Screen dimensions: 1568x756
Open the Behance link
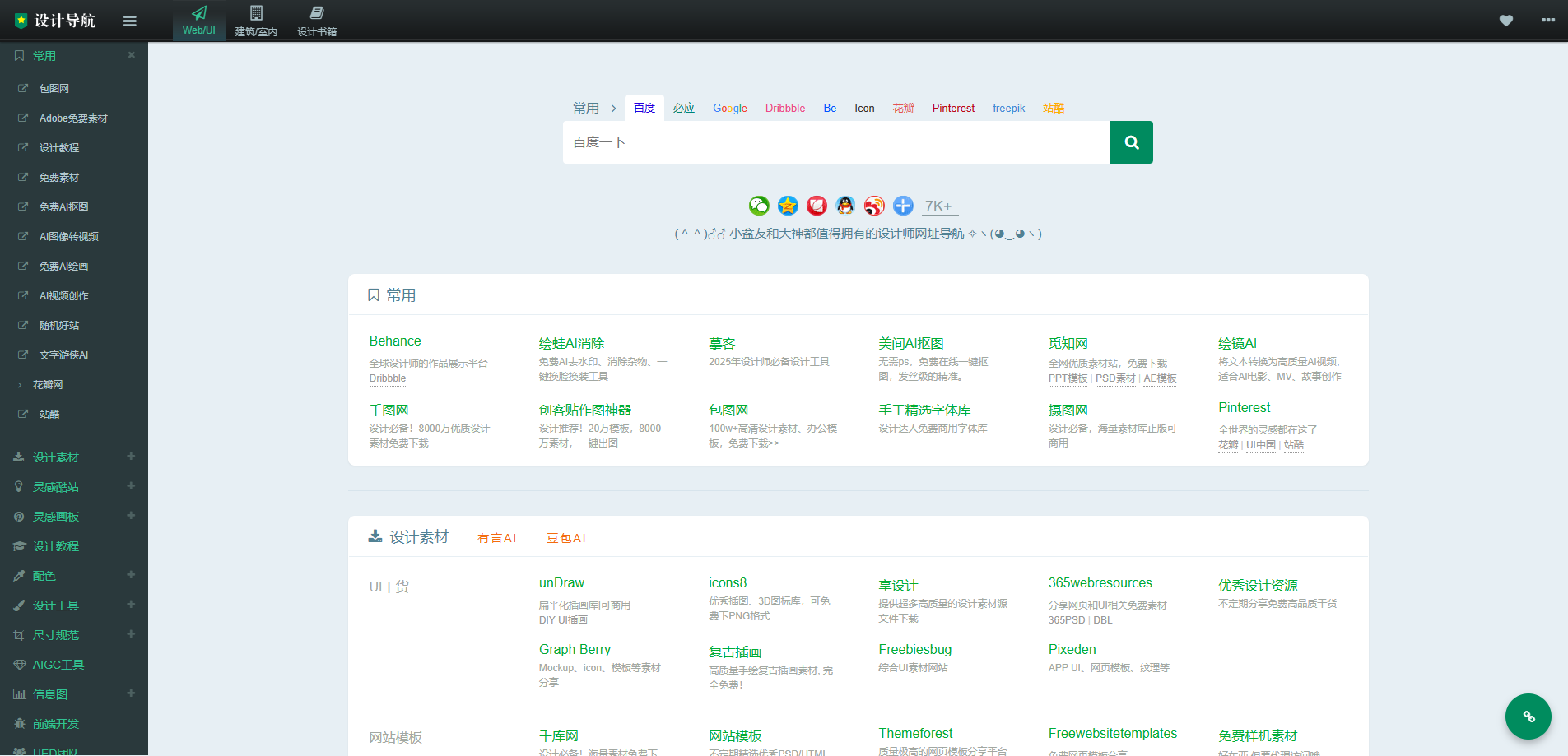pyautogui.click(x=395, y=341)
